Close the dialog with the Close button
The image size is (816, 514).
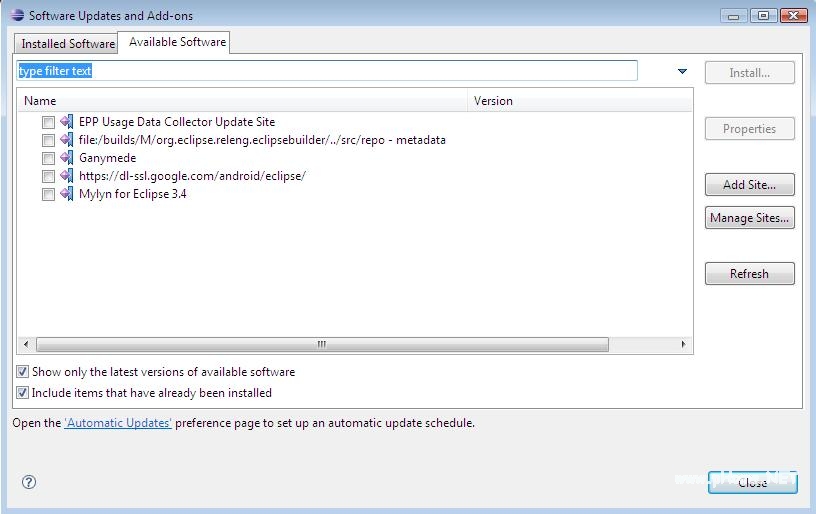[x=753, y=482]
